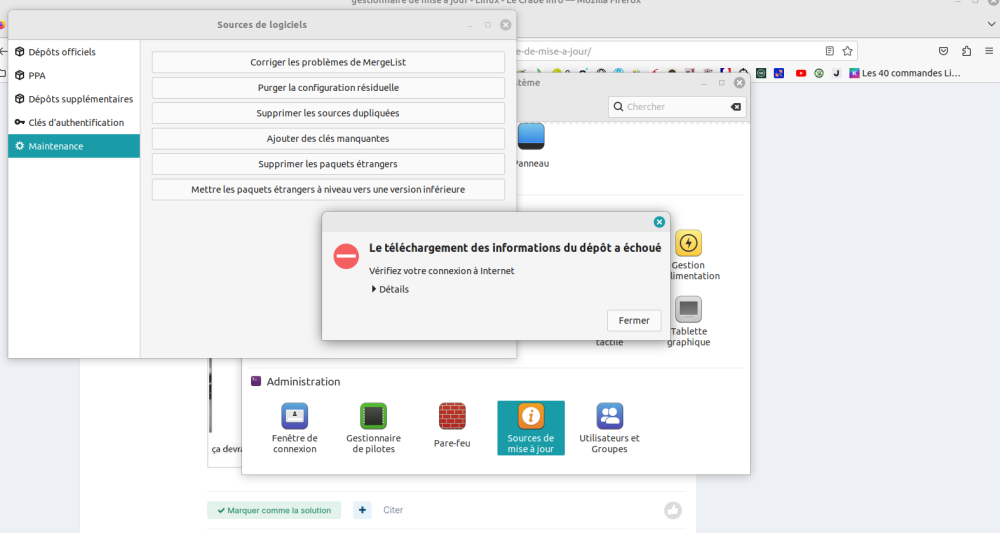
Task: Launch the Pare-feu firewall tool
Action: [x=452, y=427]
